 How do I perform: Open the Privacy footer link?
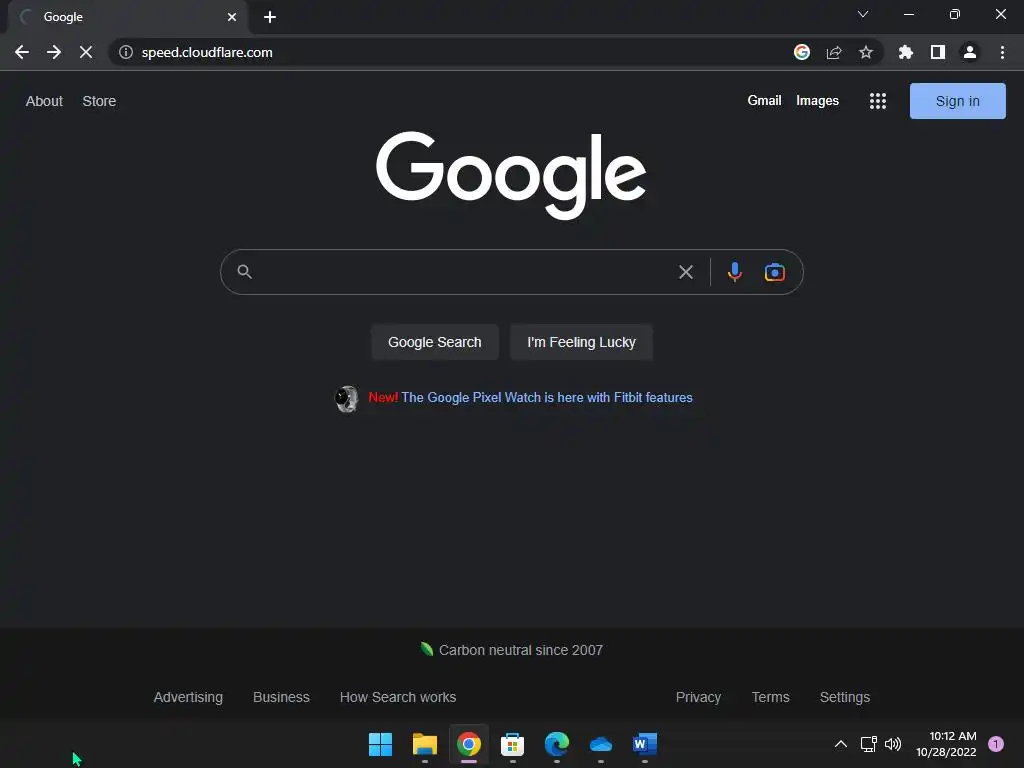pos(698,697)
